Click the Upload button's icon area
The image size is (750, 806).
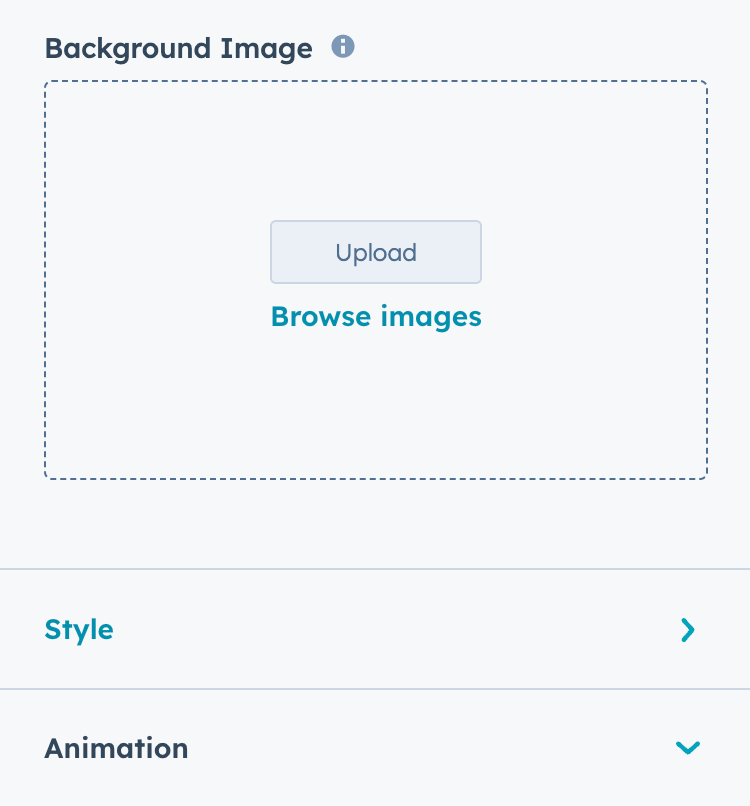375,252
